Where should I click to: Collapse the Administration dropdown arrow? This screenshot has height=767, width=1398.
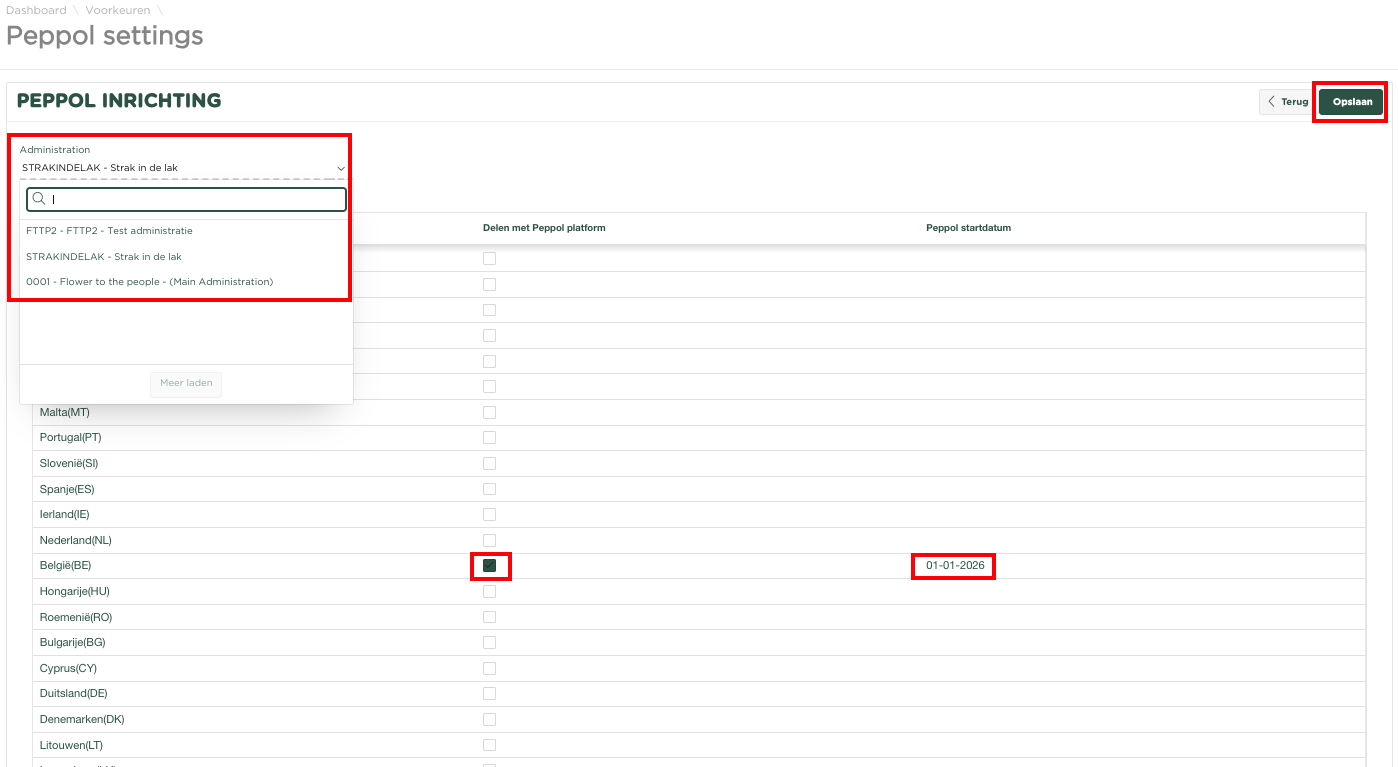coord(340,168)
